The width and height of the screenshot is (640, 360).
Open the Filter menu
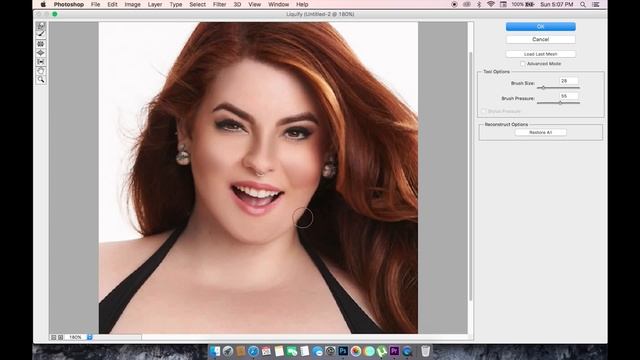coord(219,4)
